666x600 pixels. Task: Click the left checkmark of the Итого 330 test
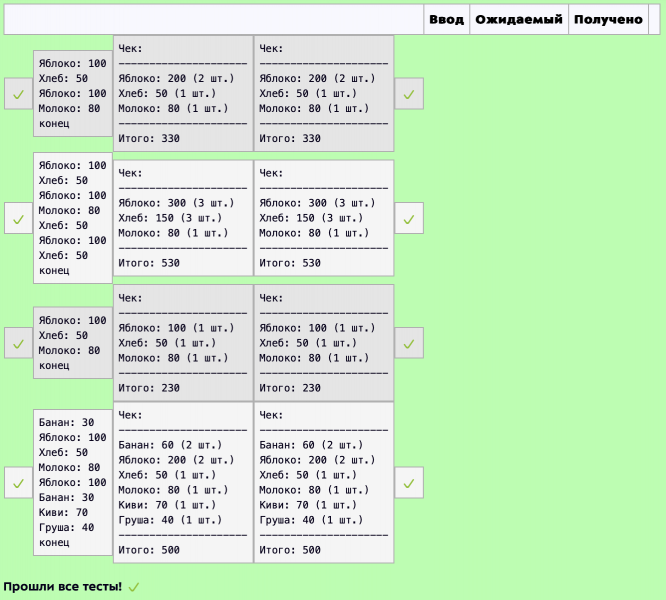tap(18, 94)
